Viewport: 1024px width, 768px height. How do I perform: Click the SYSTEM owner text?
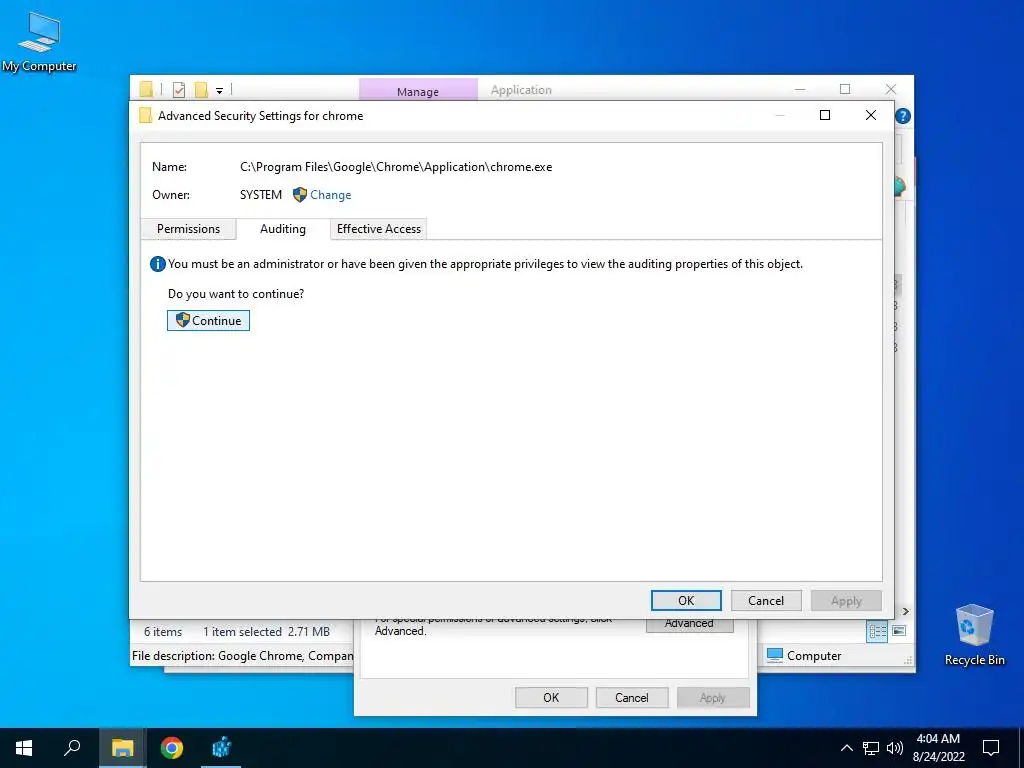tap(261, 195)
